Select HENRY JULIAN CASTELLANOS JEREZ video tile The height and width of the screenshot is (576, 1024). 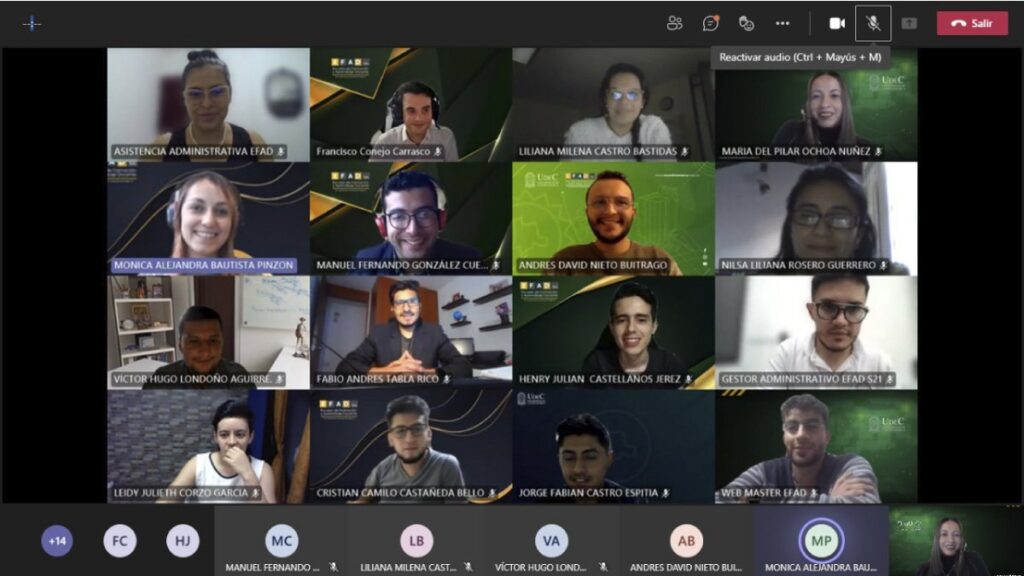[x=613, y=332]
